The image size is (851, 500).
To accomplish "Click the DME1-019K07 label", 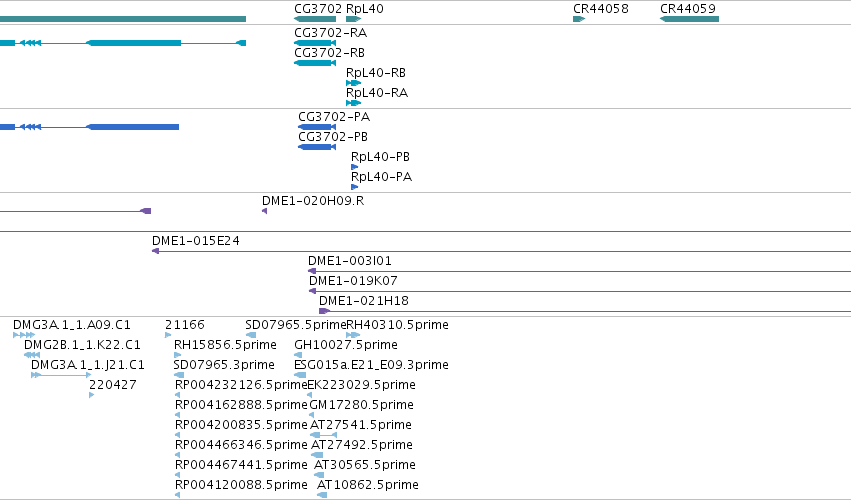I will pyautogui.click(x=353, y=281).
